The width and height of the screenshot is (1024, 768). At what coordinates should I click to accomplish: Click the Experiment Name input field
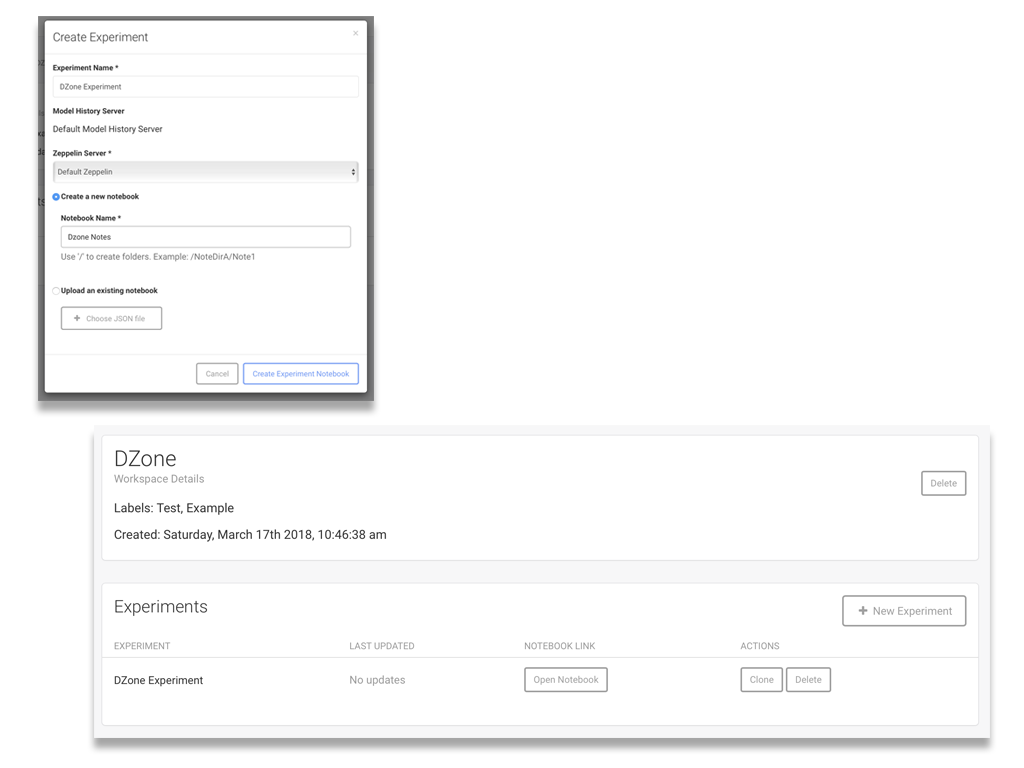click(205, 87)
